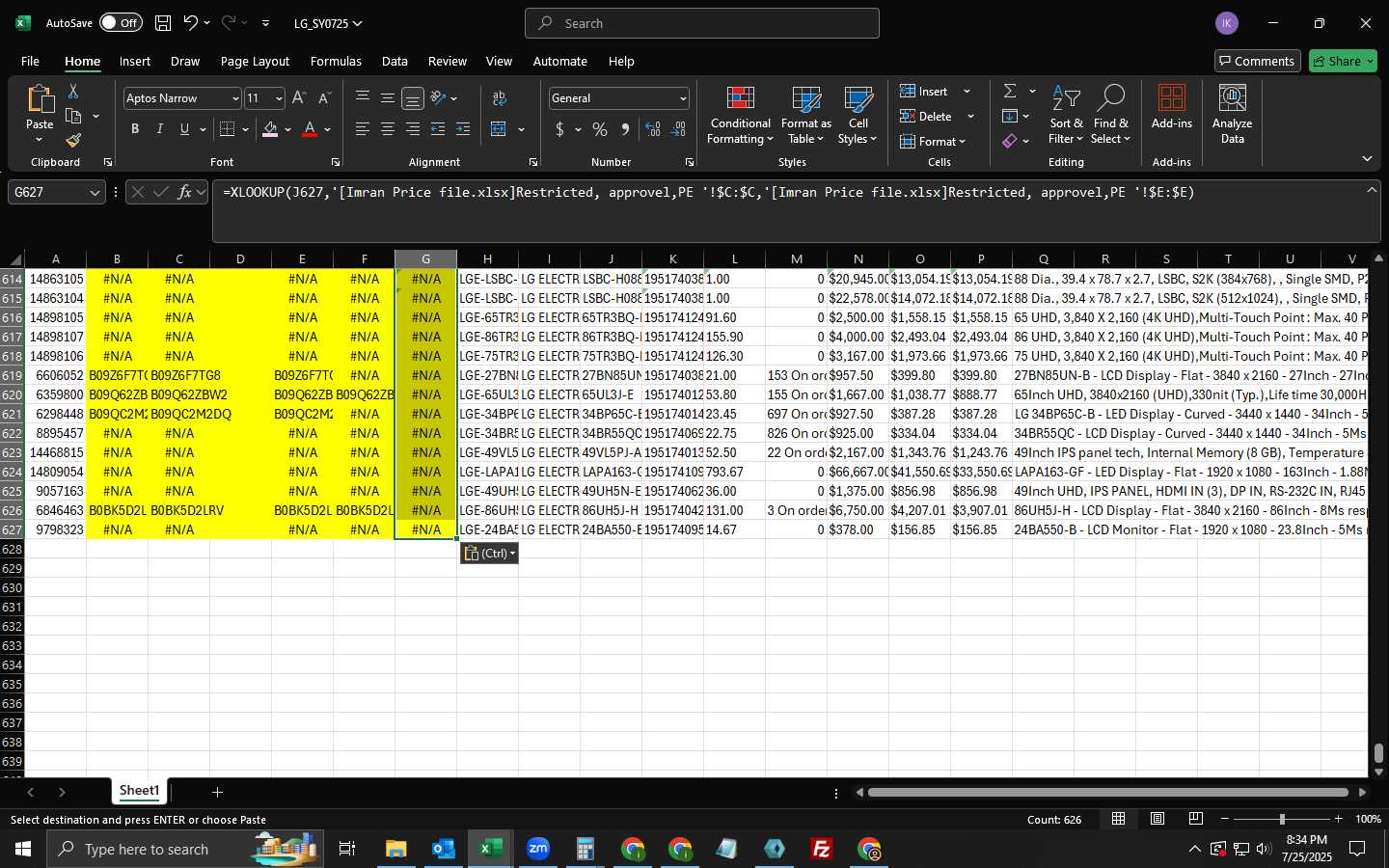The image size is (1389, 868).
Task: Open FileZilla from taskbar
Action: point(822,849)
